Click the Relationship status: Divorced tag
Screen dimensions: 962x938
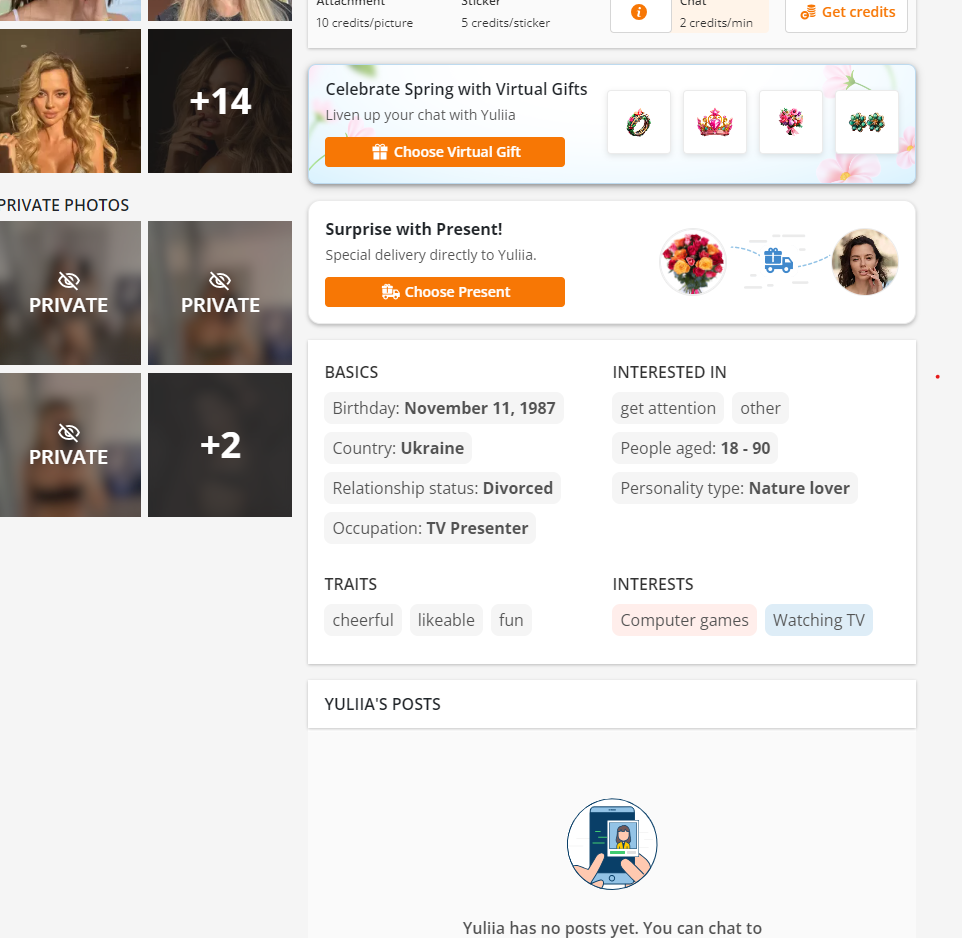click(x=442, y=488)
